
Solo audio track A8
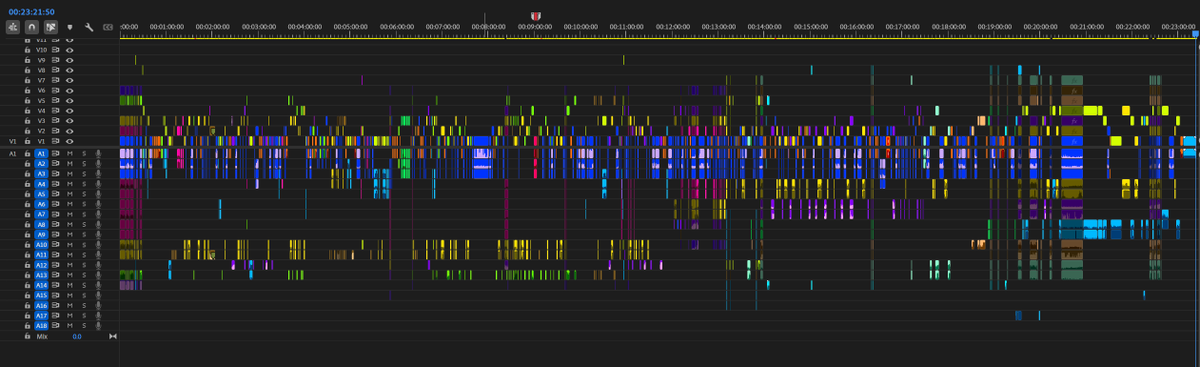click(84, 225)
